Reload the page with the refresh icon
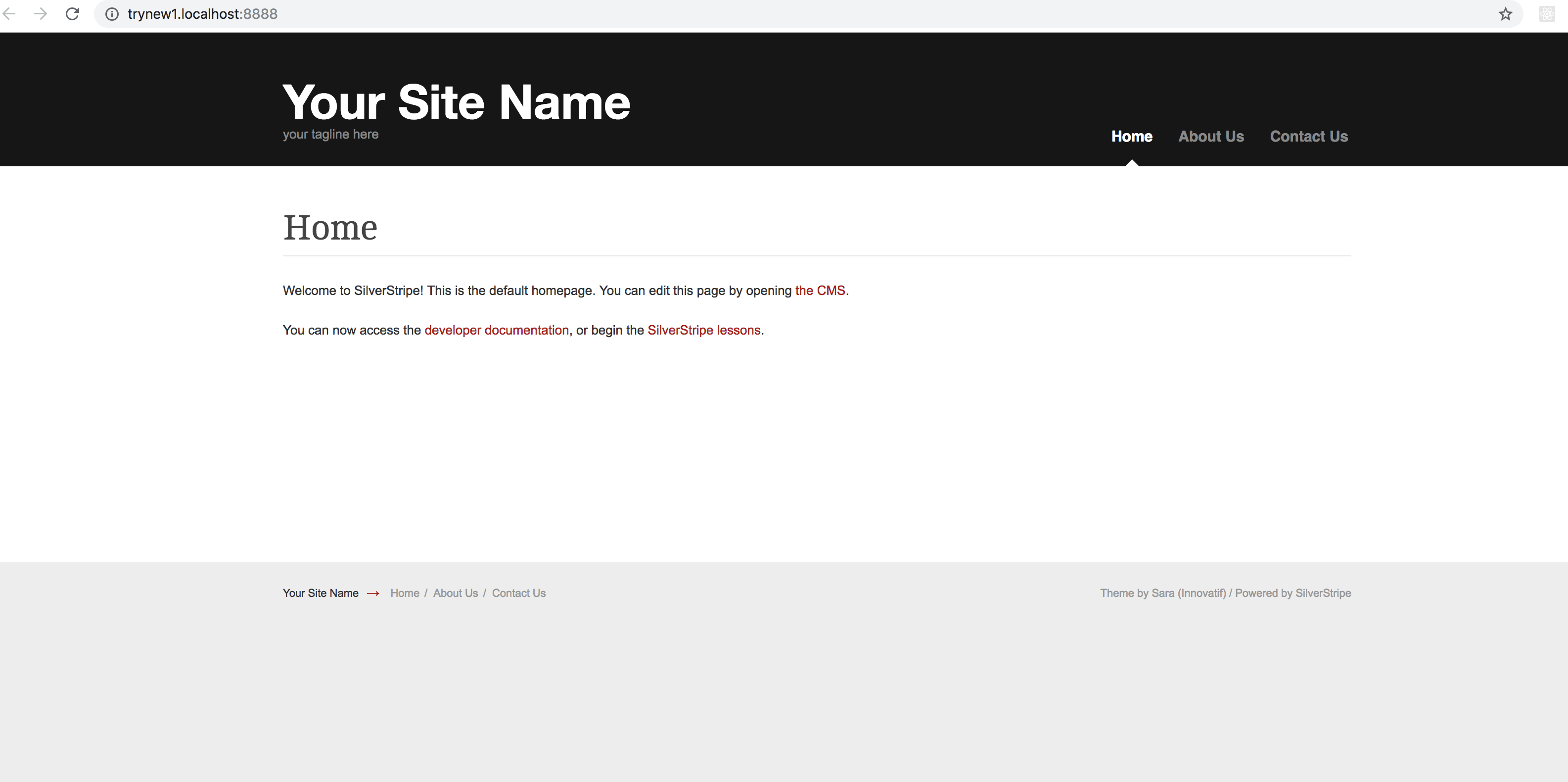 click(x=72, y=14)
